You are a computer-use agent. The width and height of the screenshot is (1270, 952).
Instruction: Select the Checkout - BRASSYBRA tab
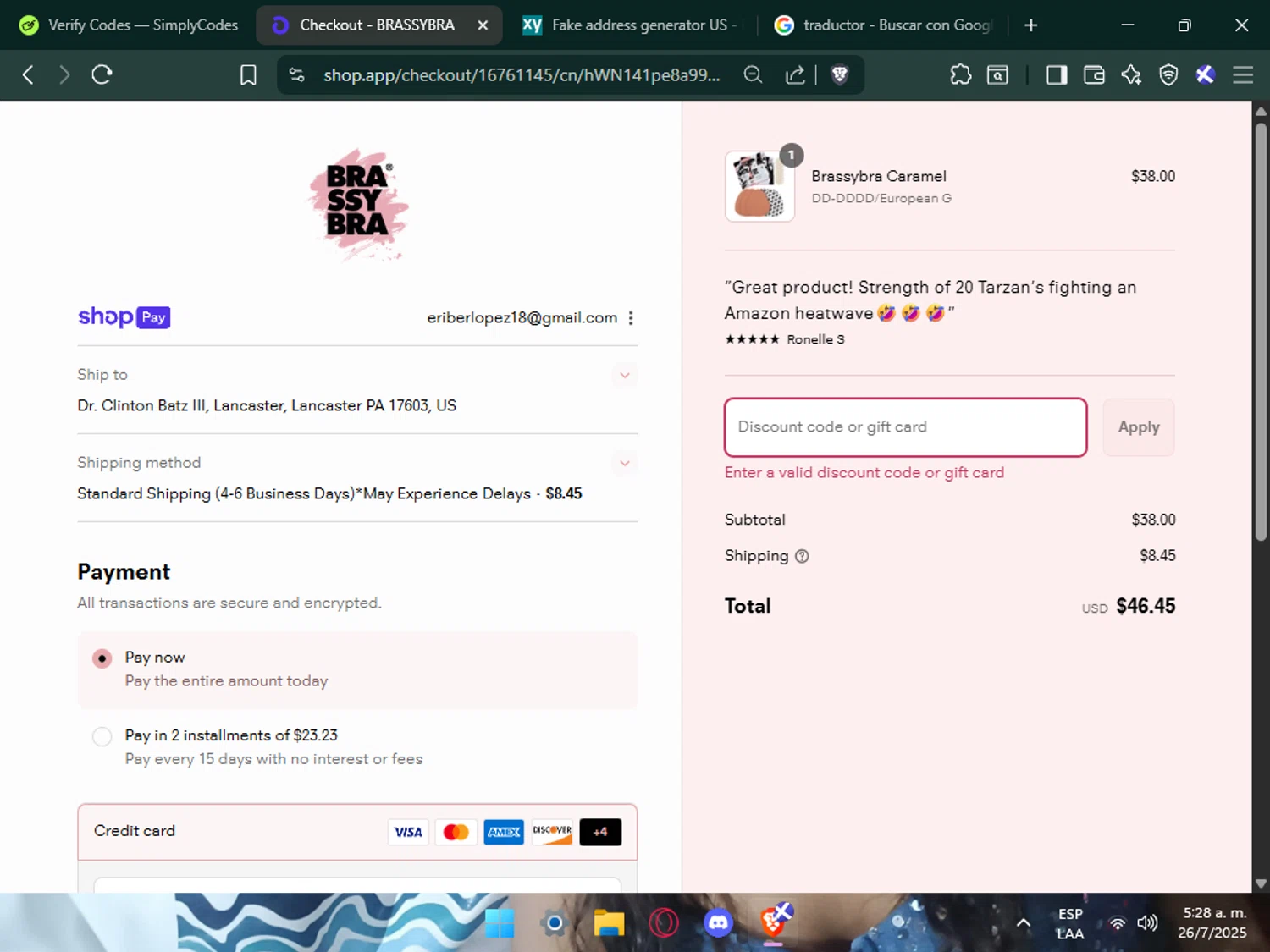(x=378, y=25)
